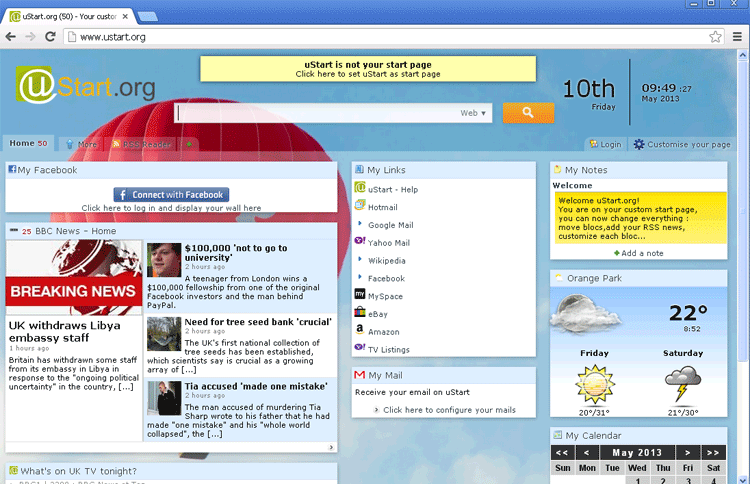Image resolution: width=750 pixels, height=484 pixels.
Task: Click the Yahoo Mail icon in My Links
Action: pos(360,241)
